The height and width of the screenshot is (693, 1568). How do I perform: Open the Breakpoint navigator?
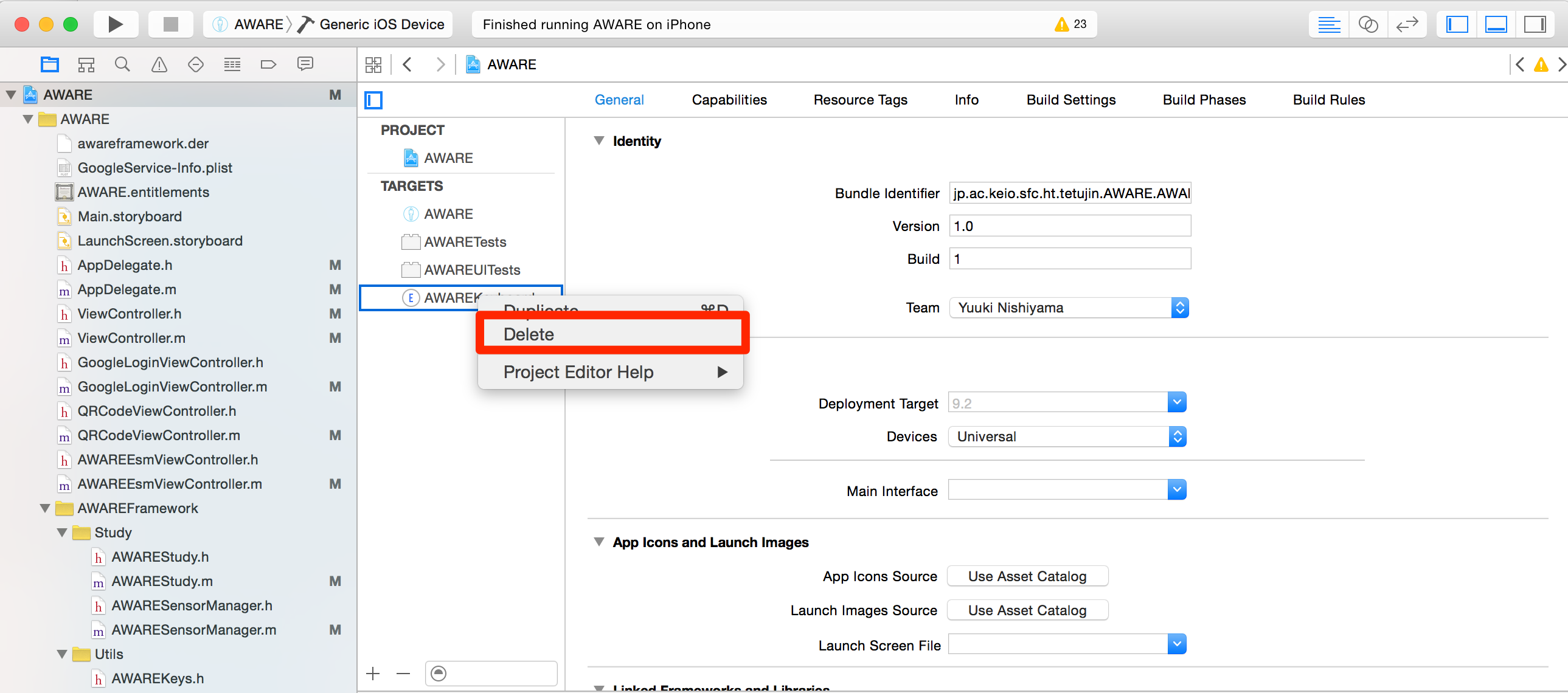tap(268, 64)
